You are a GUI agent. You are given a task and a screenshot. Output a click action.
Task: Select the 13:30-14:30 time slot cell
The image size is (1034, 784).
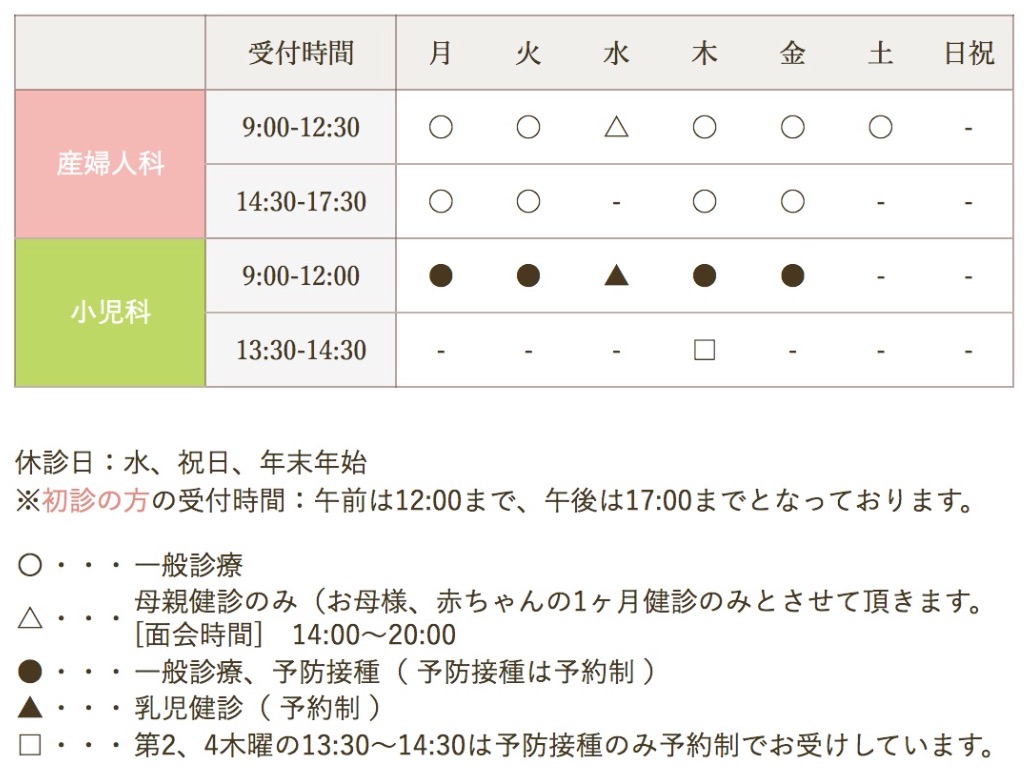301,350
